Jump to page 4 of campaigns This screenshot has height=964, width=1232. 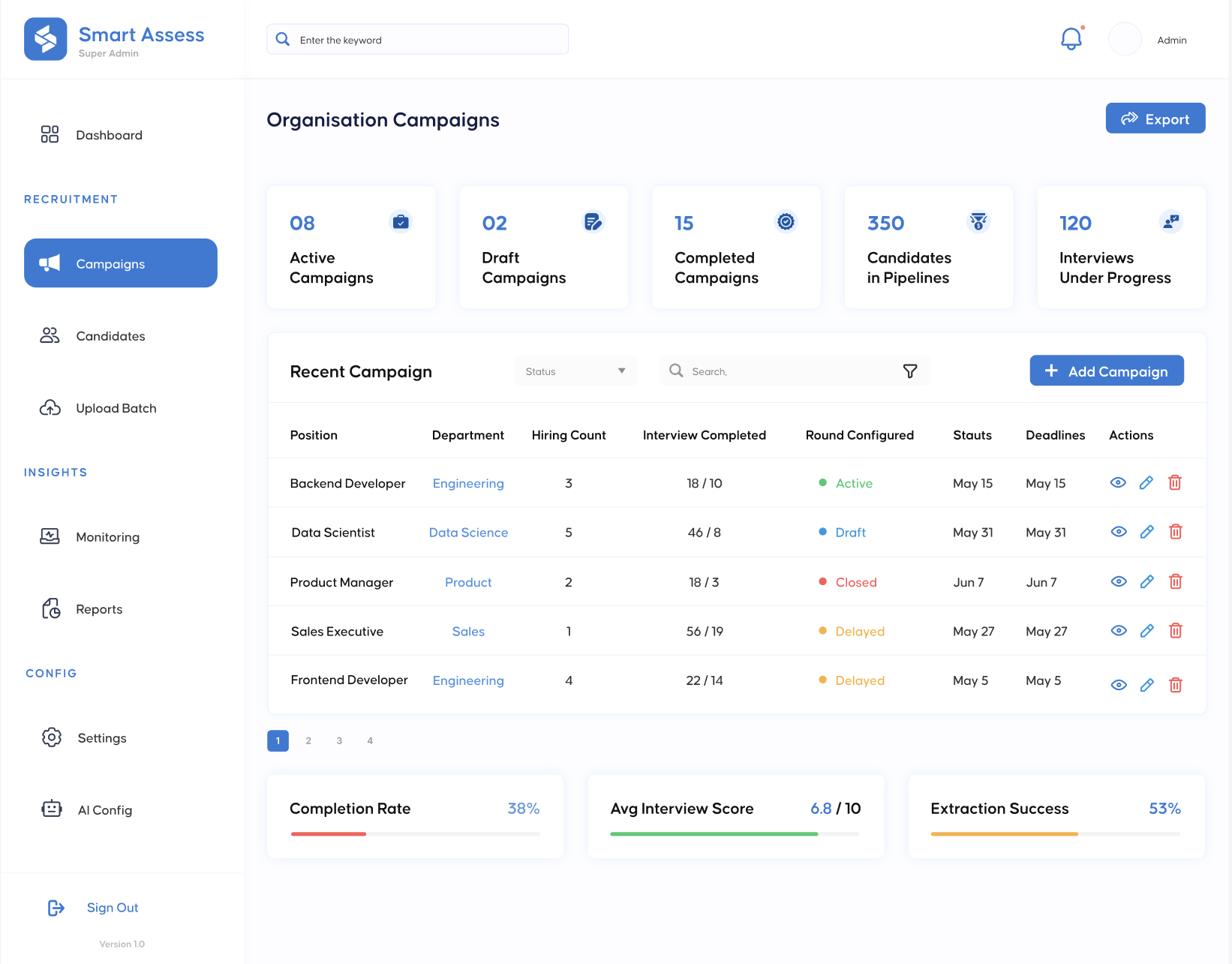[370, 740]
